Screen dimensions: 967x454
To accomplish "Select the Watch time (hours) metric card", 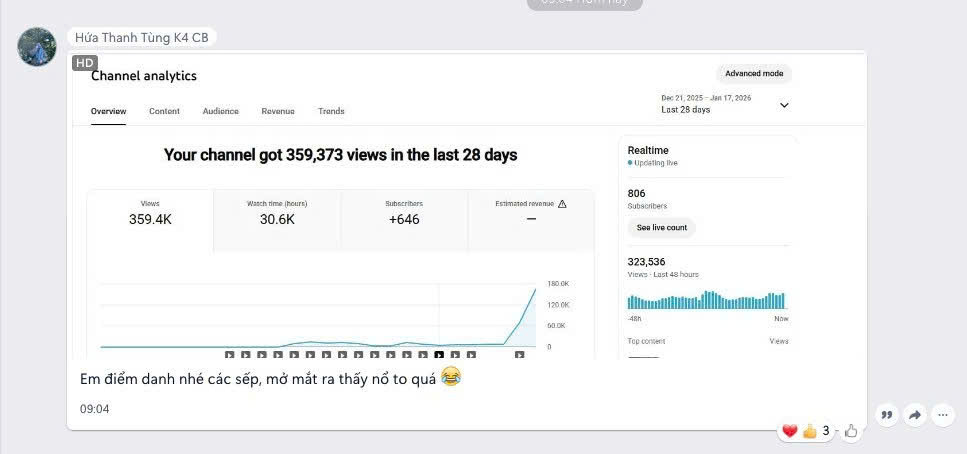I will [277, 220].
